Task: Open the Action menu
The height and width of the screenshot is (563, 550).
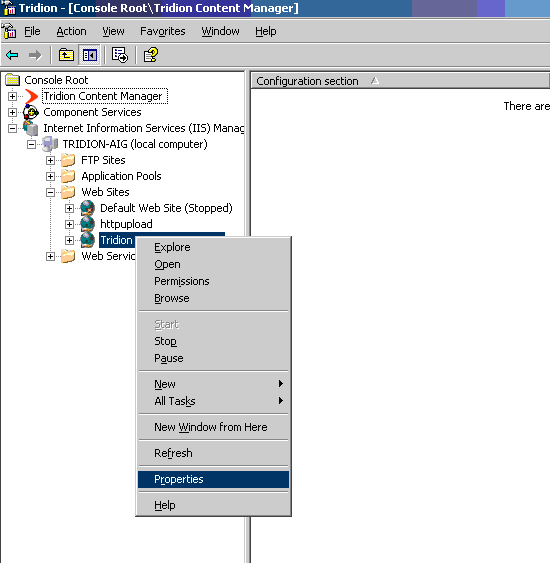Action: (71, 31)
